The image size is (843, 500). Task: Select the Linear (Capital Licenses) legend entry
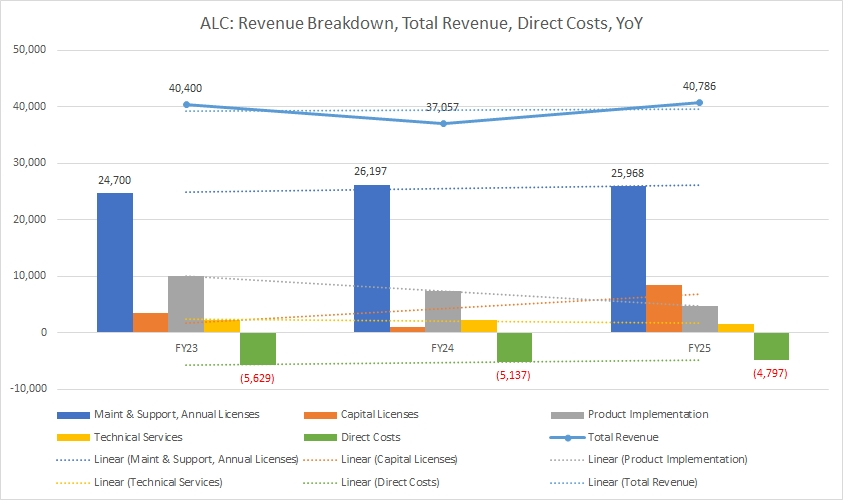click(x=399, y=458)
